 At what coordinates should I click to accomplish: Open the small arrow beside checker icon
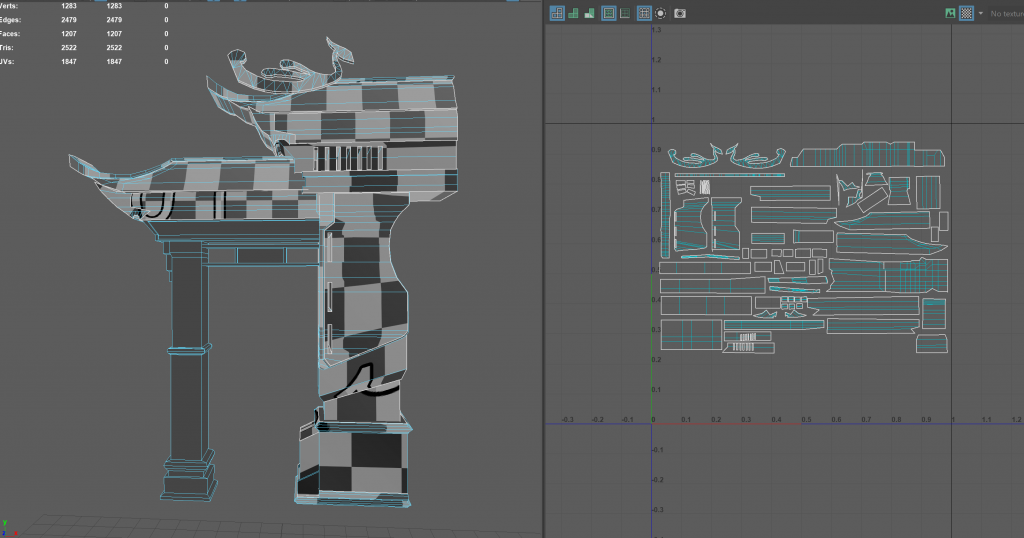980,13
